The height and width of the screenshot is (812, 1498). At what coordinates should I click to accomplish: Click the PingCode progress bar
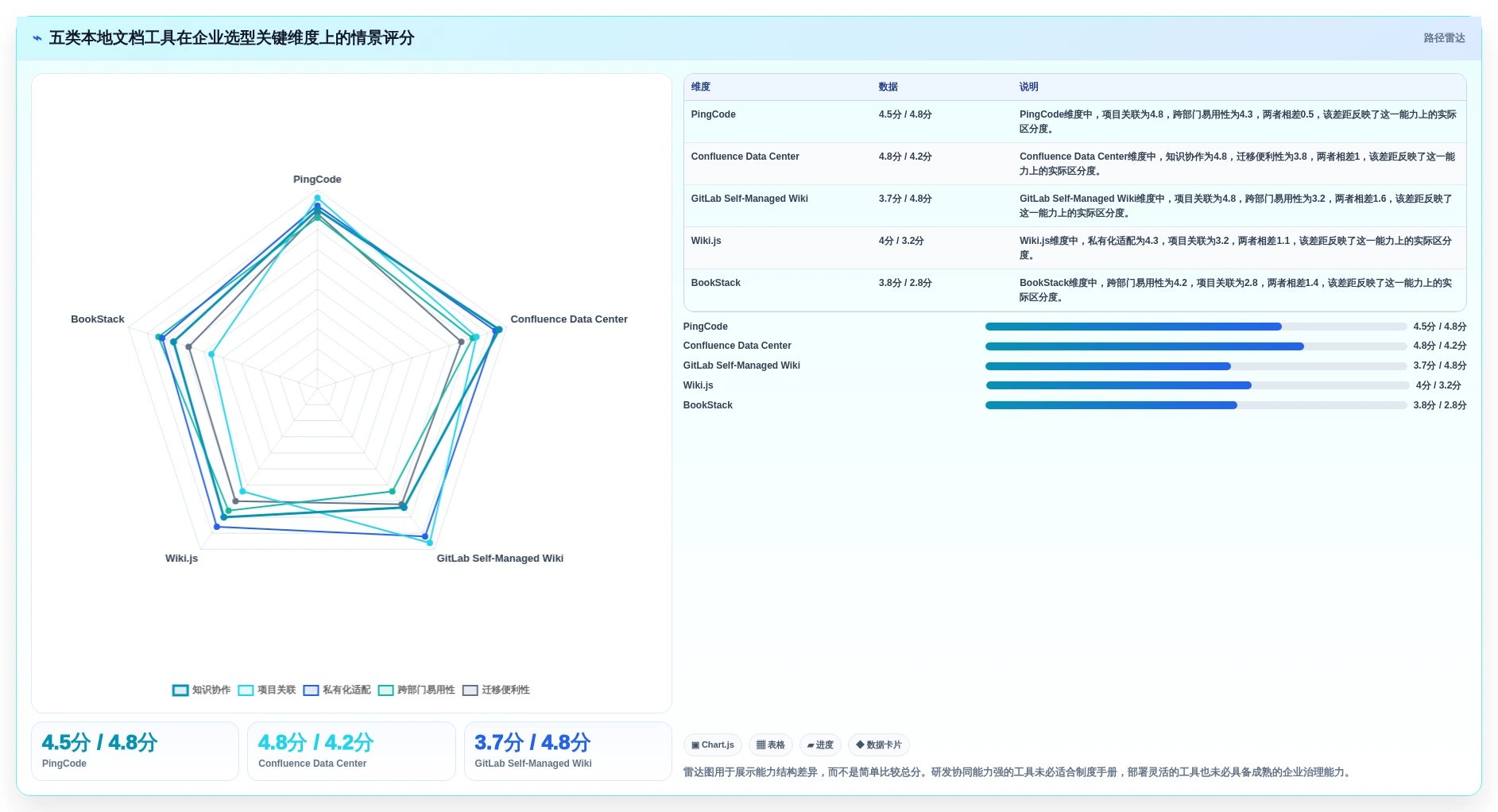pos(1196,327)
